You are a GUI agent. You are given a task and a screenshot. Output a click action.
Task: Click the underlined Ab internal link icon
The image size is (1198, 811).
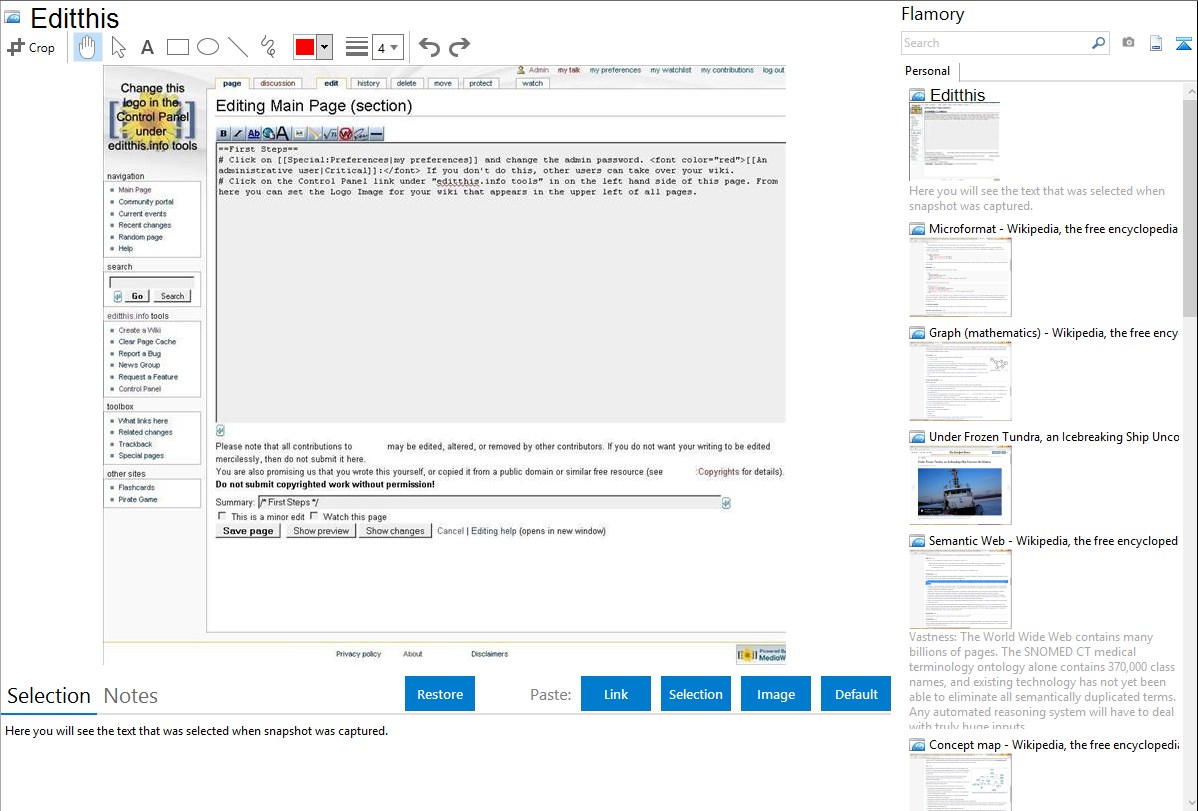(x=253, y=134)
